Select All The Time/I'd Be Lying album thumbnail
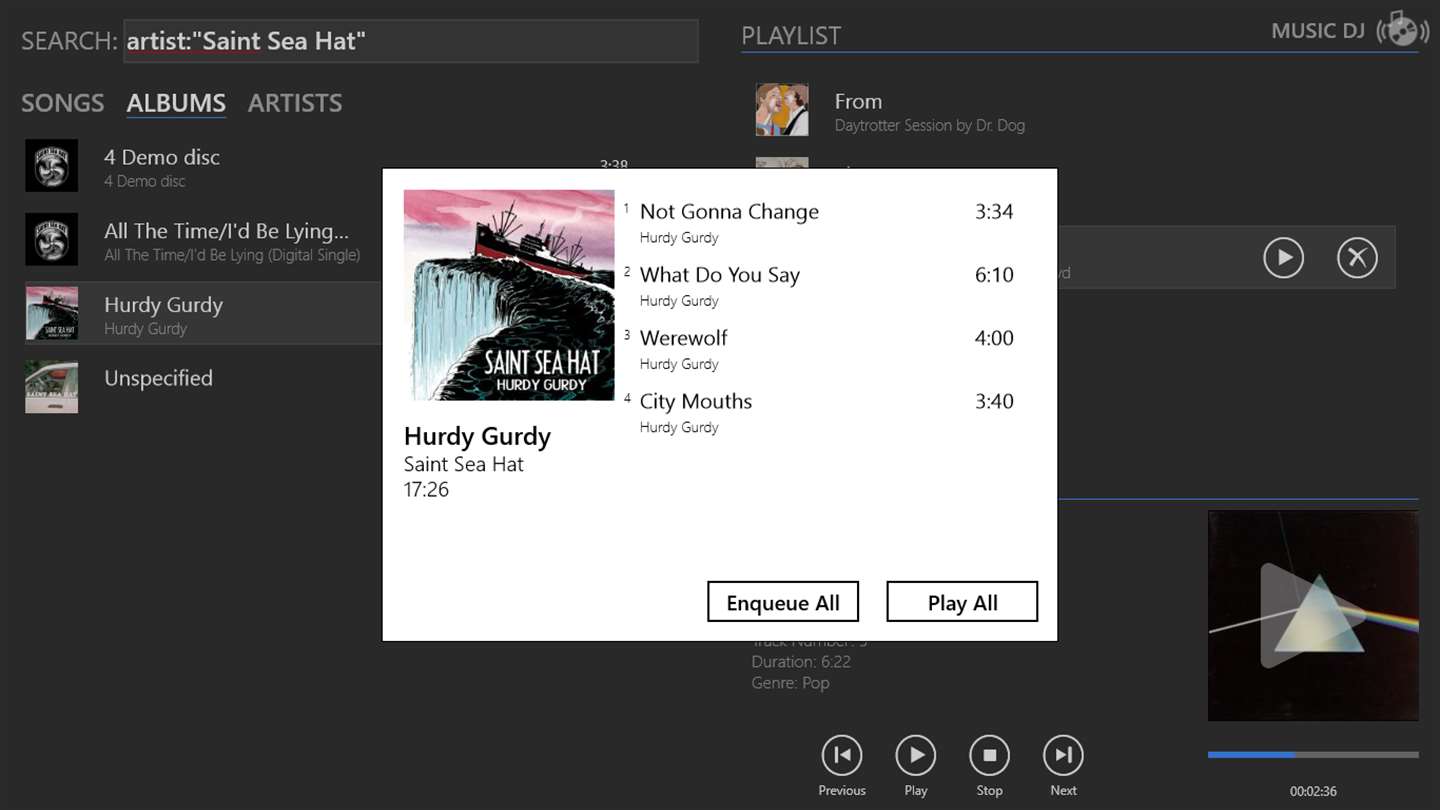This screenshot has height=810, width=1440. (51, 239)
